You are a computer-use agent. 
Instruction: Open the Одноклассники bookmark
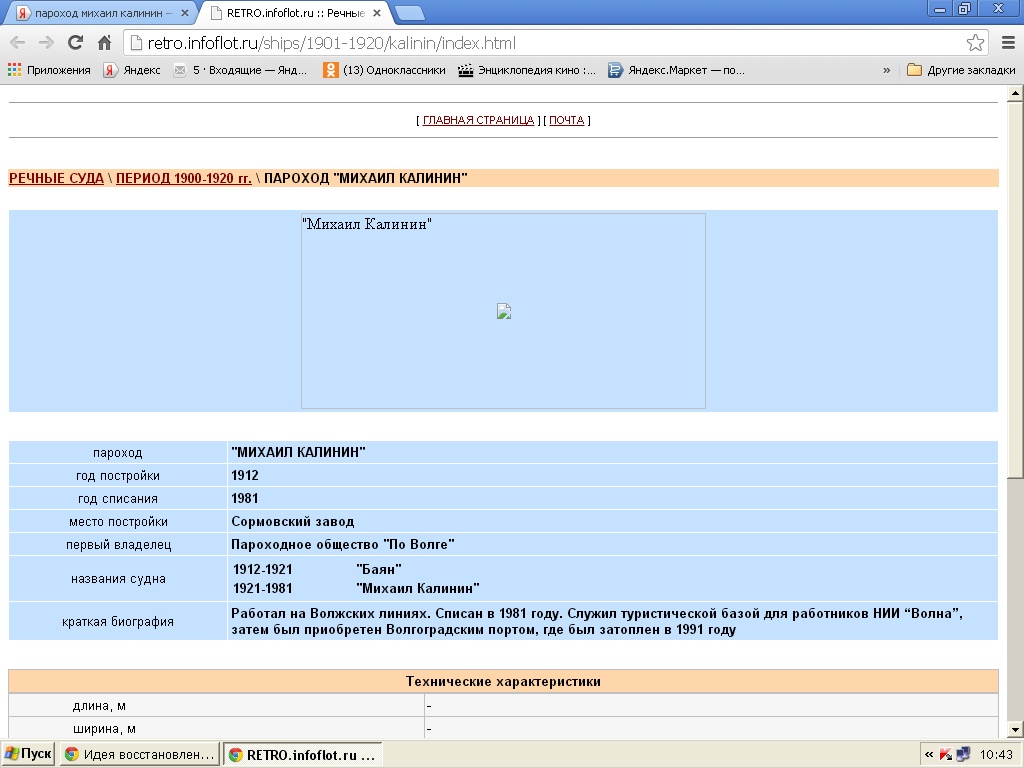click(x=384, y=70)
